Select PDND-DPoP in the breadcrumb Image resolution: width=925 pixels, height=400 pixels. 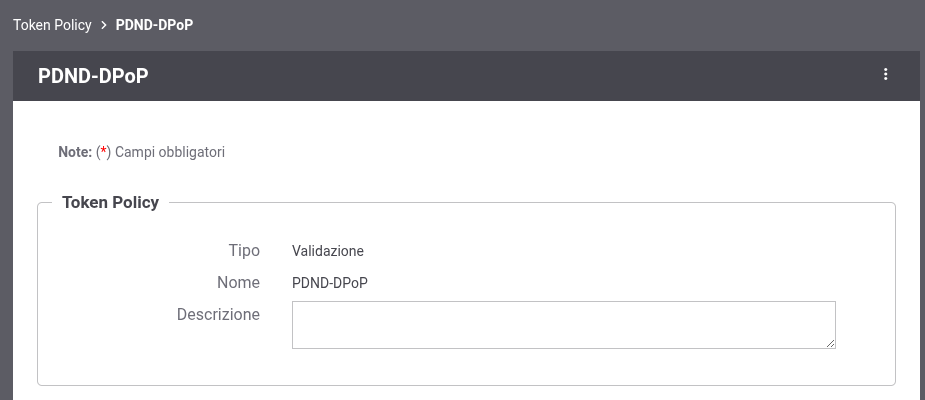154,24
